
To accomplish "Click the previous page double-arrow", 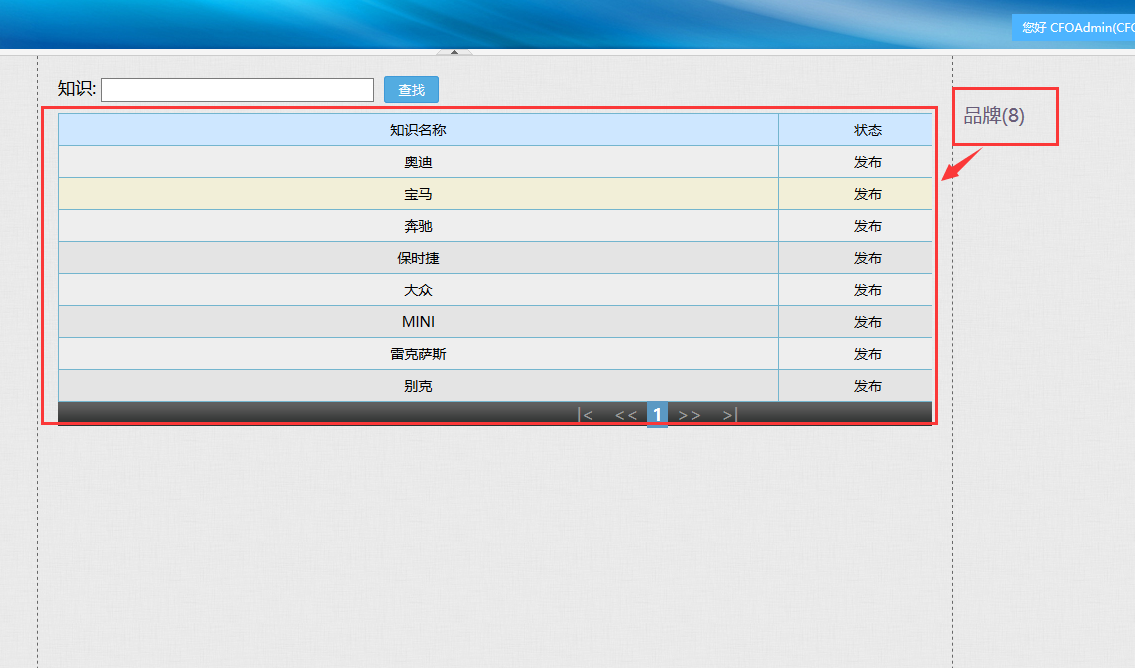I will (625, 415).
